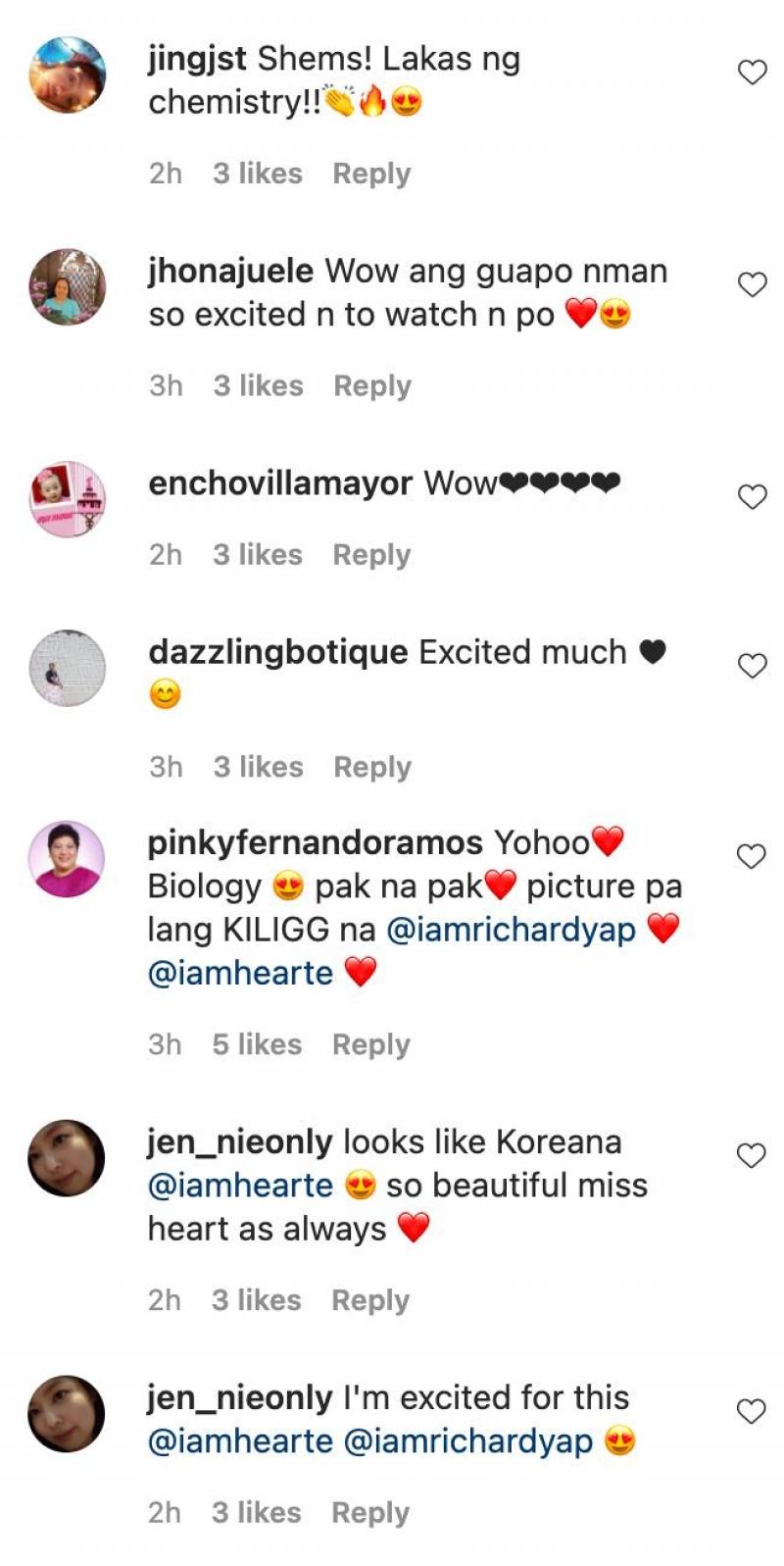This screenshot has height=1566, width=784.
Task: Like jingjst's comment with heart icon
Action: coord(752,73)
